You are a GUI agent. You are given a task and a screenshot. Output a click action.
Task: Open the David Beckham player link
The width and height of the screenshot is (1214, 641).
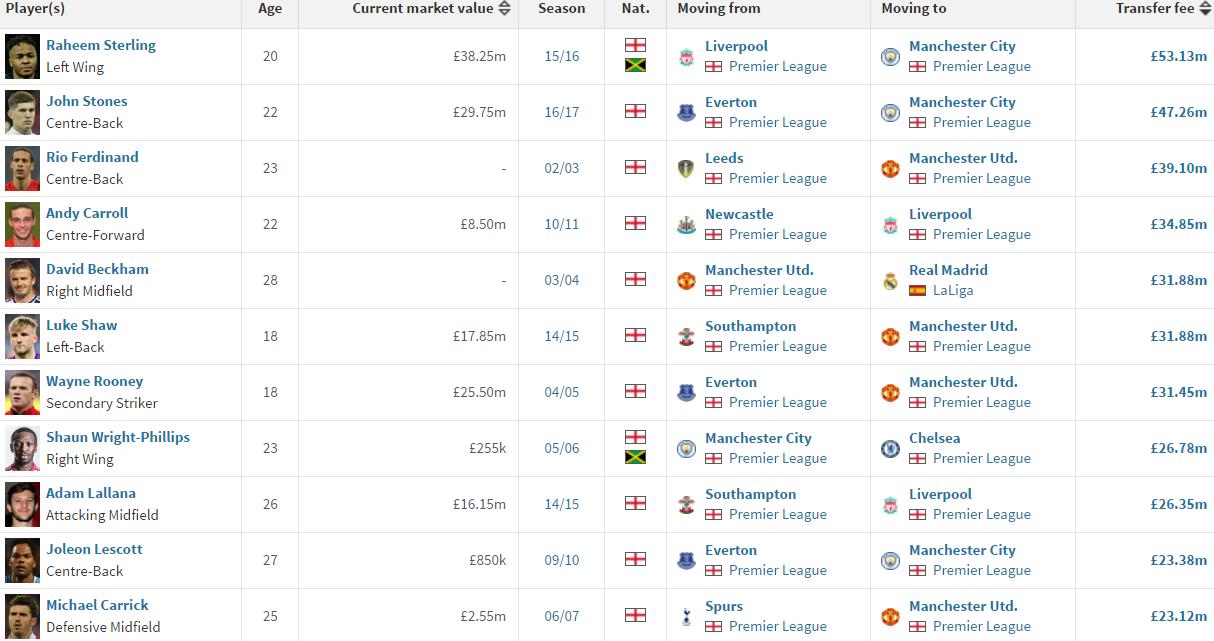pyautogui.click(x=97, y=269)
